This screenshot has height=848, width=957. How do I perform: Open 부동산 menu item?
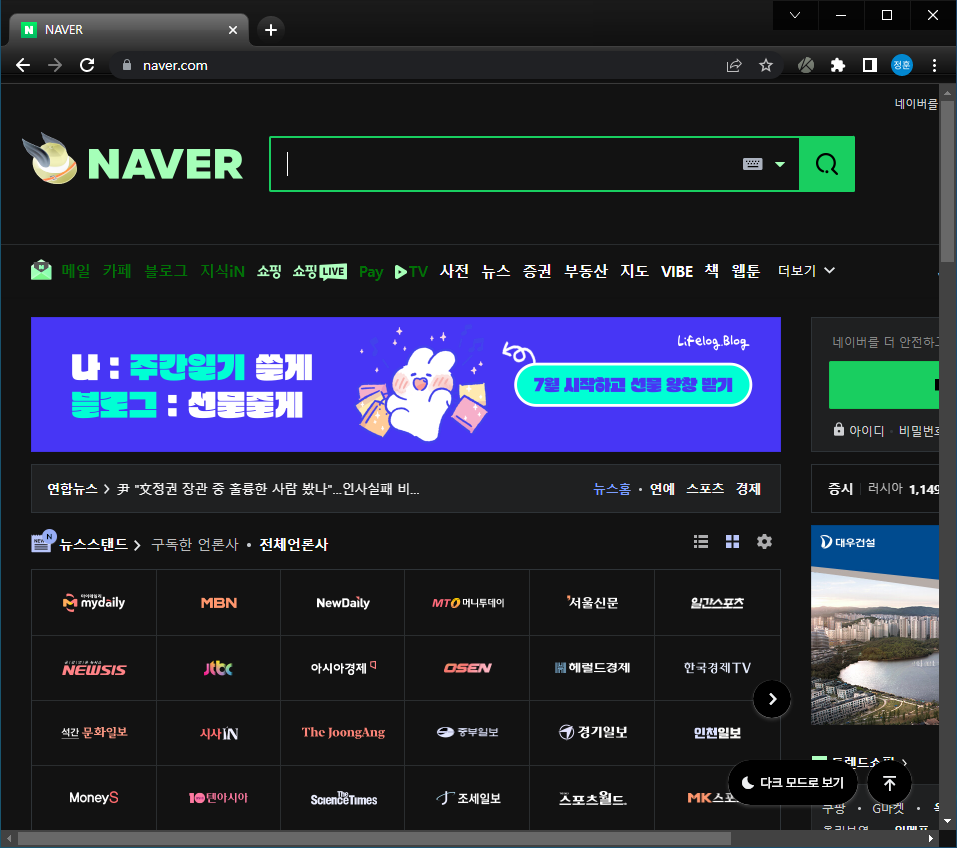click(x=586, y=270)
